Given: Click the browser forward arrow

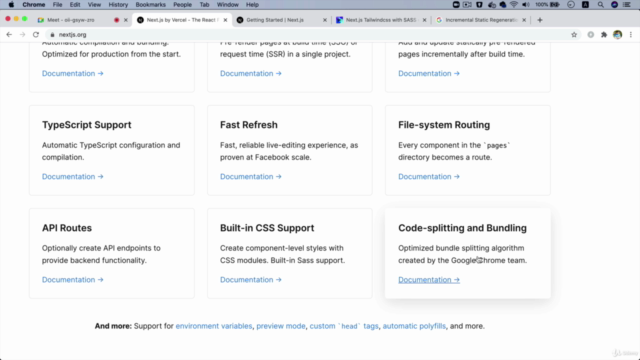Looking at the screenshot, I should [x=22, y=35].
